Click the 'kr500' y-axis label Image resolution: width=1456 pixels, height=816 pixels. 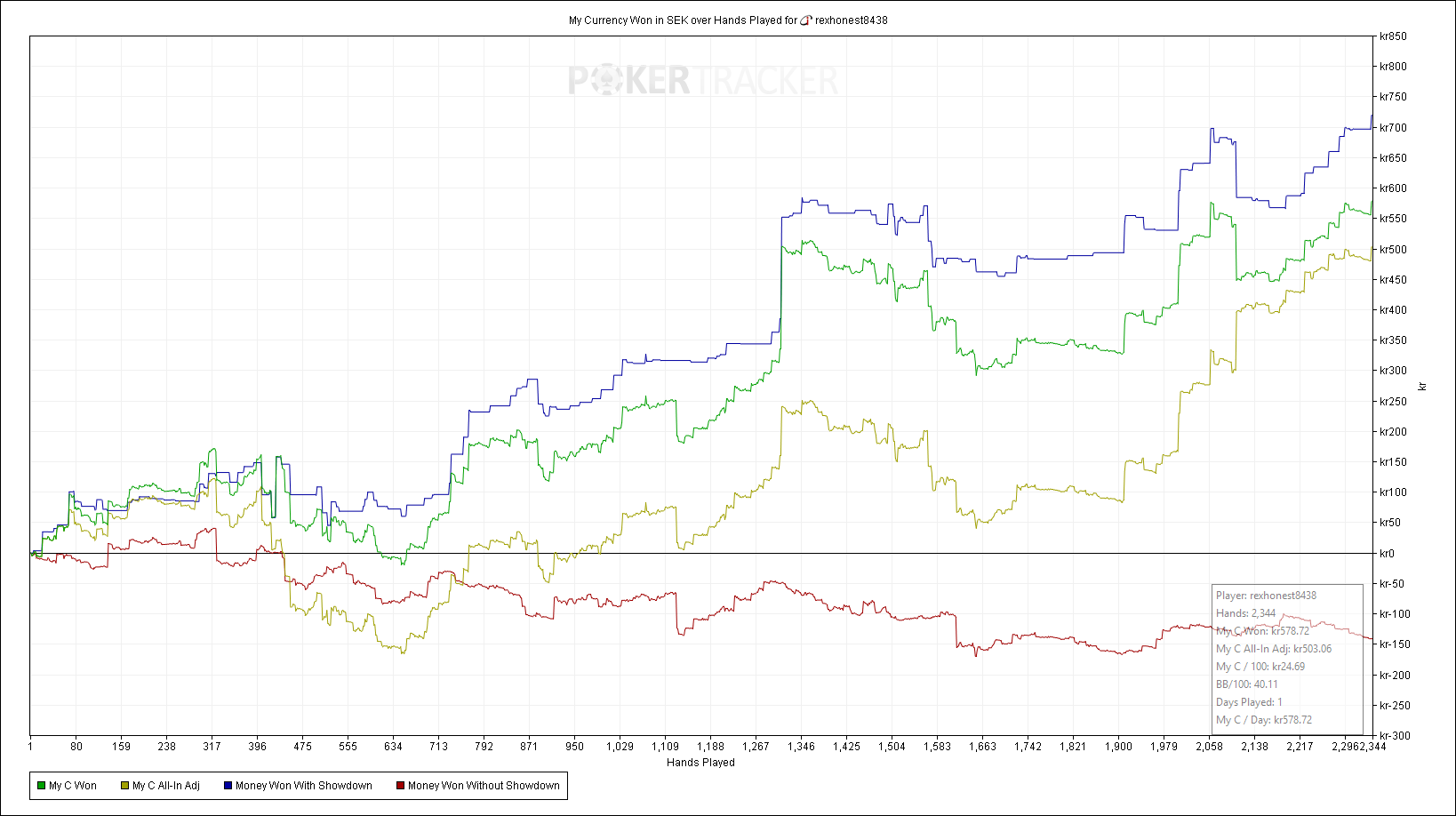pyautogui.click(x=1393, y=250)
